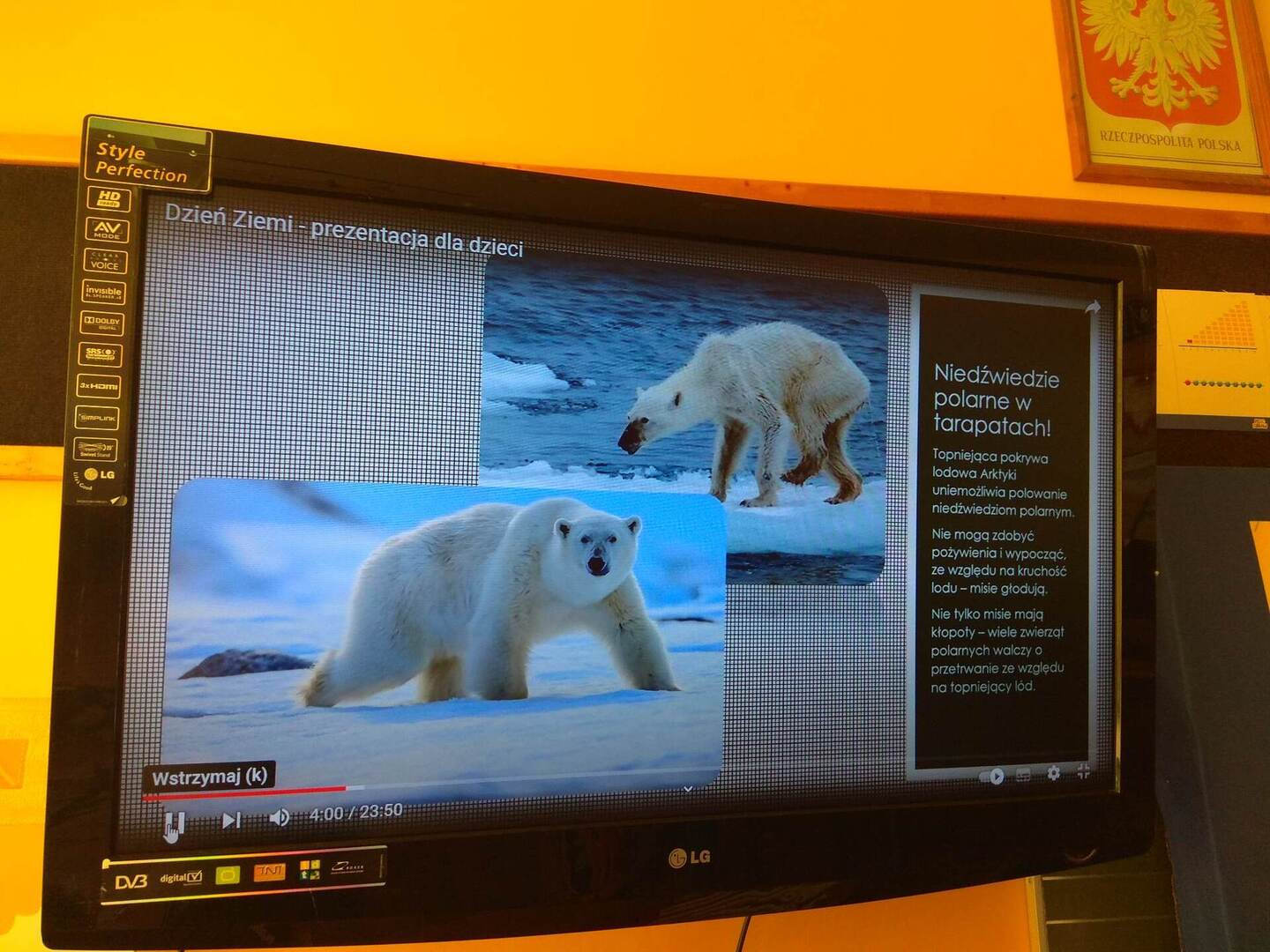Viewport: 1270px width, 952px height.
Task: Click the 'Nie tylko misie mają kłopoty' paragraph
Action: click(x=997, y=650)
